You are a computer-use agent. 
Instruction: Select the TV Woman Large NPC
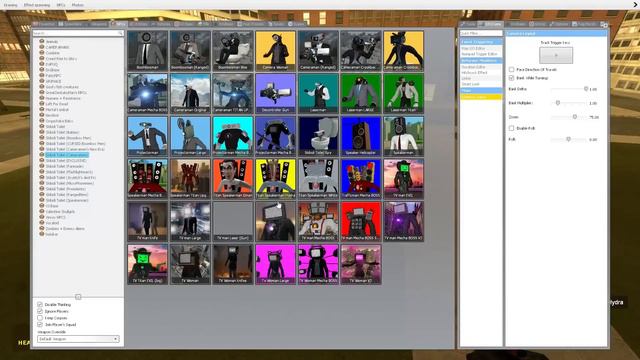(276, 264)
